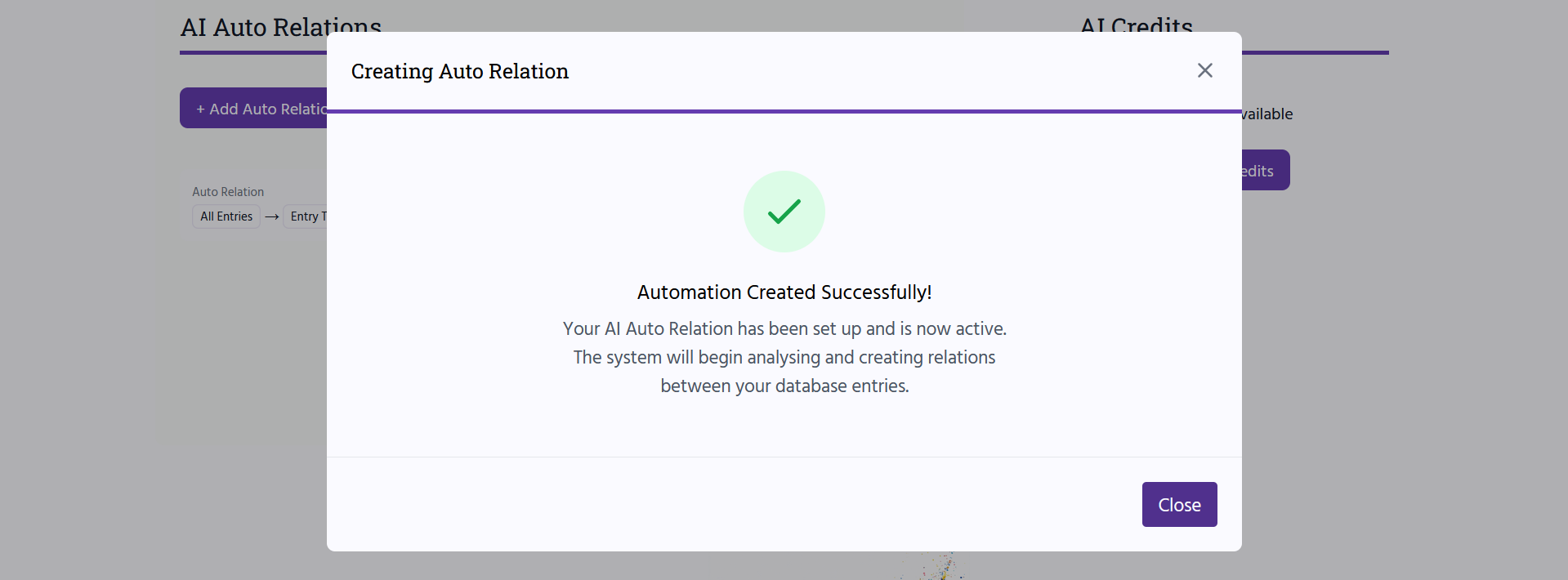Click the purple Close button

point(1179,504)
